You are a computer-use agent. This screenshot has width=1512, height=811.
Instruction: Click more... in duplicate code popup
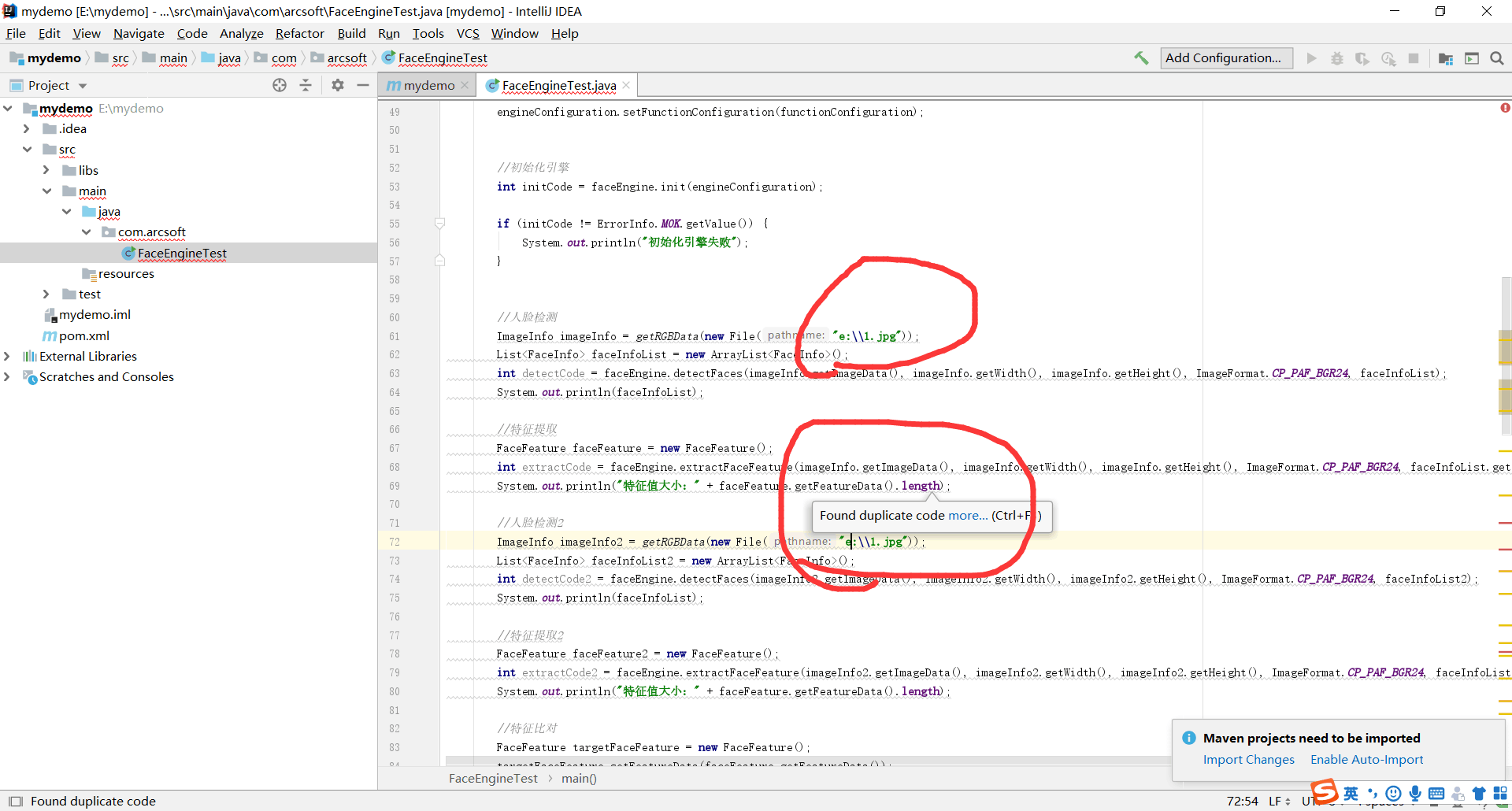[x=968, y=516]
